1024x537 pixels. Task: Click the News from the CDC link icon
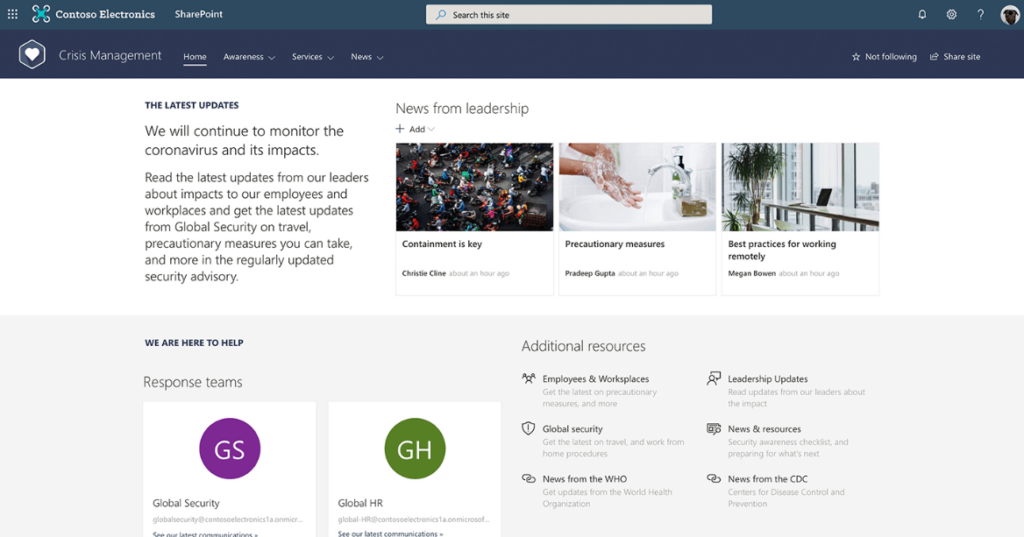pyautogui.click(x=714, y=479)
